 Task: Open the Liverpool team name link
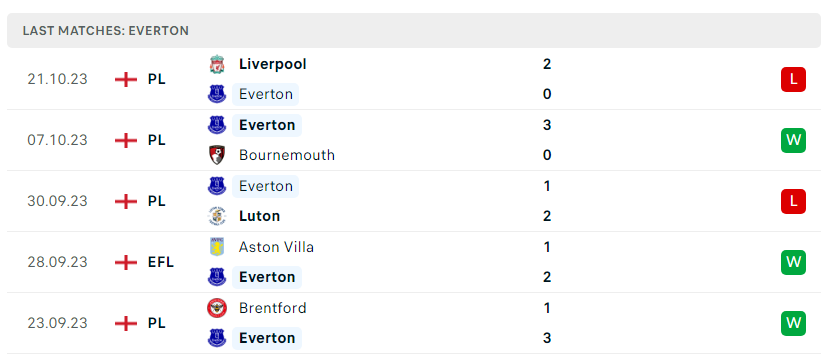click(x=272, y=64)
